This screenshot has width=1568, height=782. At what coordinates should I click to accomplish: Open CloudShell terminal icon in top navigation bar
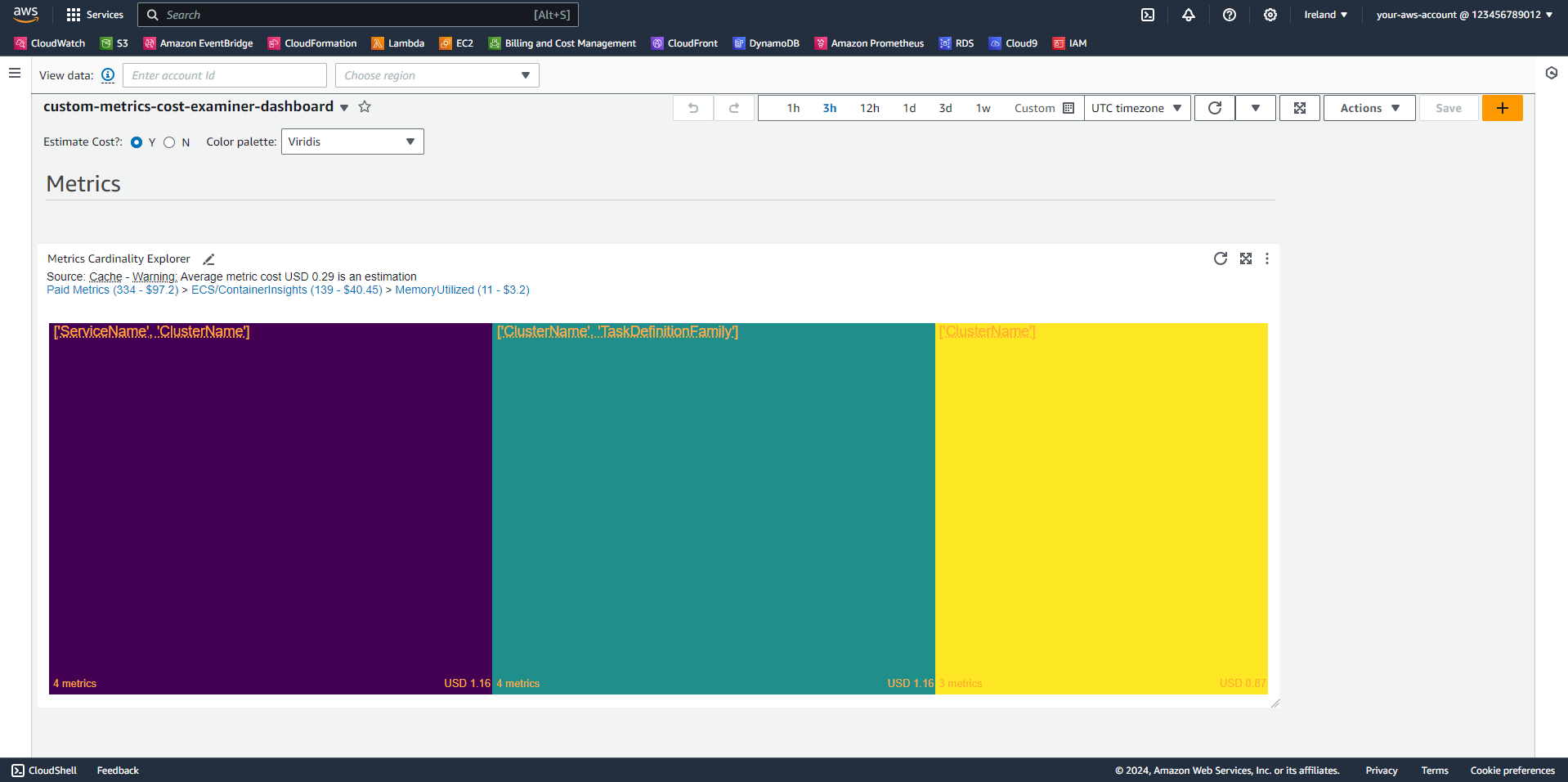(1148, 15)
